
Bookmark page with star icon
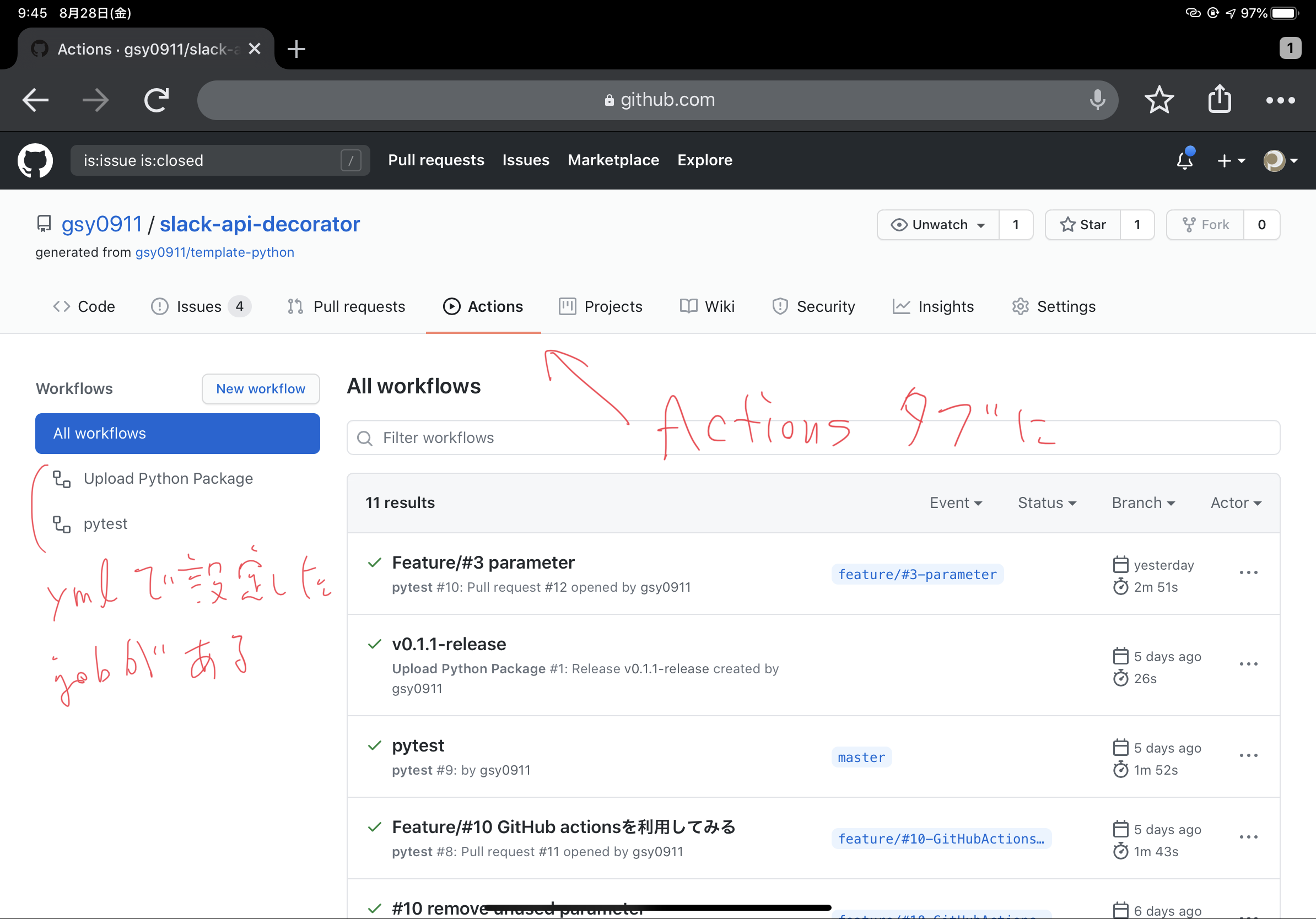coord(1159,100)
